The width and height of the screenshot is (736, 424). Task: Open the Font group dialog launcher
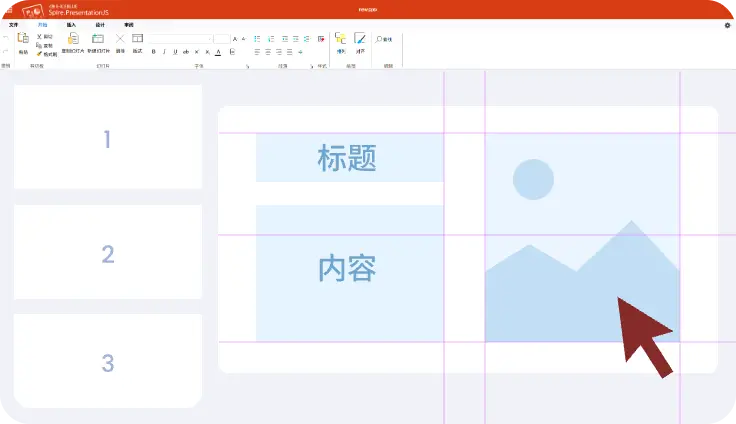247,66
